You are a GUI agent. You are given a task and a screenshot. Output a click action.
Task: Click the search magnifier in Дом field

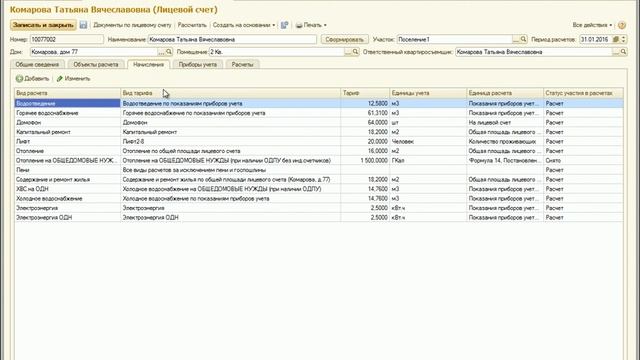169,52
